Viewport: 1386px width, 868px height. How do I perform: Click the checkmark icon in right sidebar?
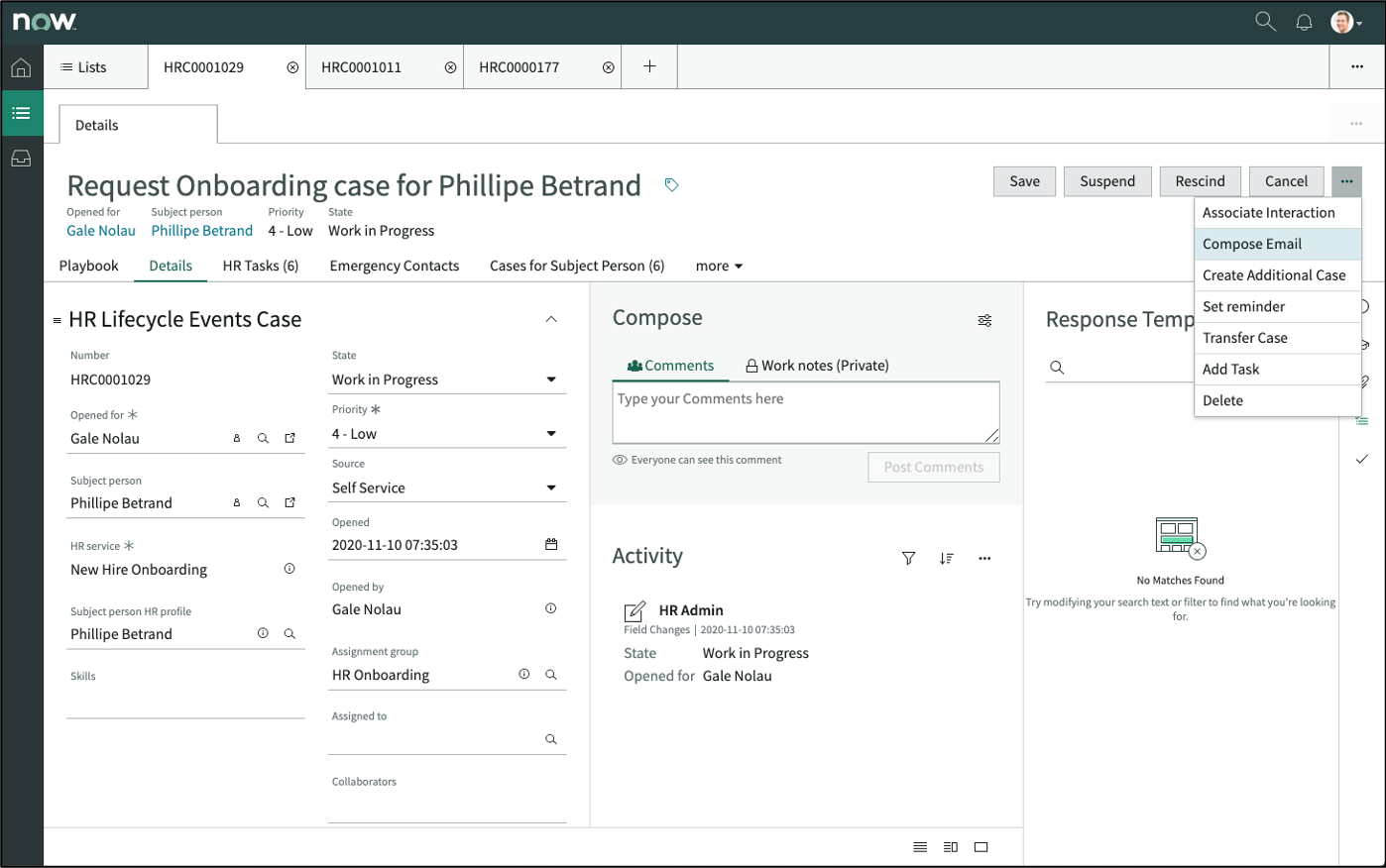(x=1362, y=459)
